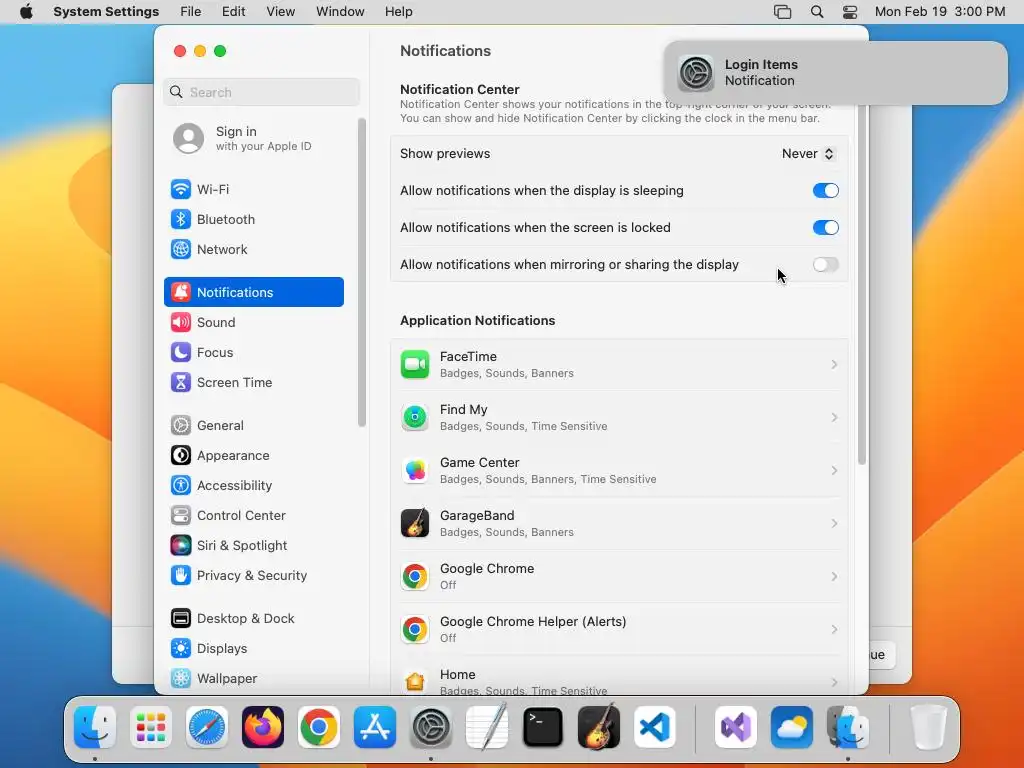Open Trash in the Dock
Viewport: 1024px width, 768px height.
pyautogui.click(x=928, y=727)
